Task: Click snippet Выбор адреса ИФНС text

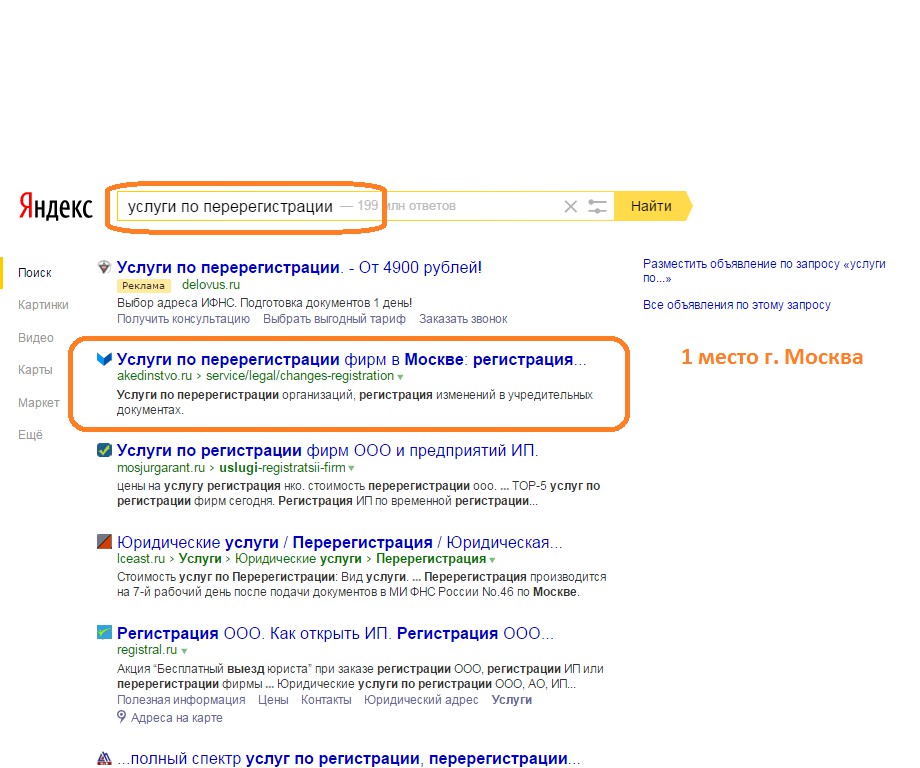Action: (264, 303)
